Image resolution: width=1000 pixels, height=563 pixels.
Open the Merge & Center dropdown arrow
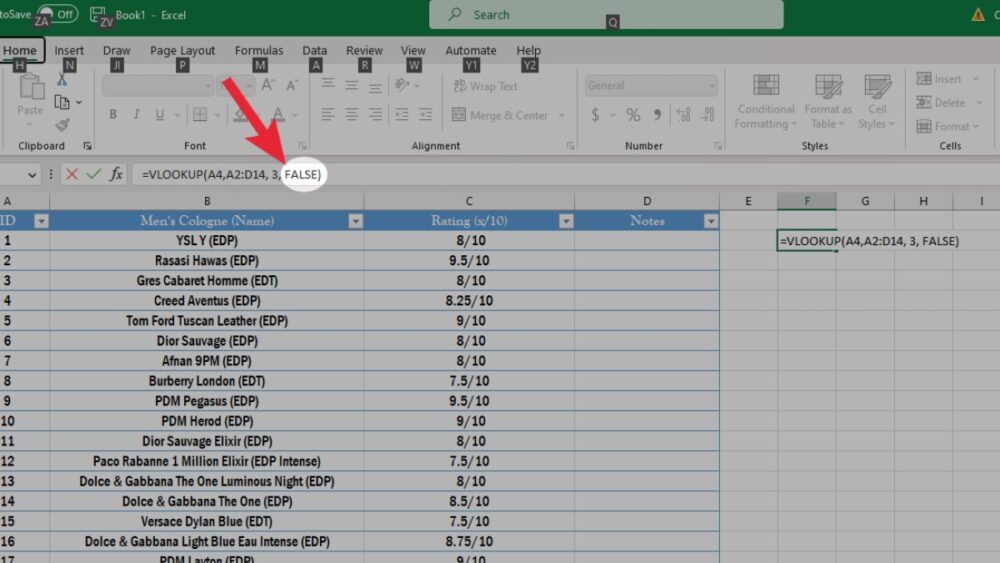(x=562, y=115)
